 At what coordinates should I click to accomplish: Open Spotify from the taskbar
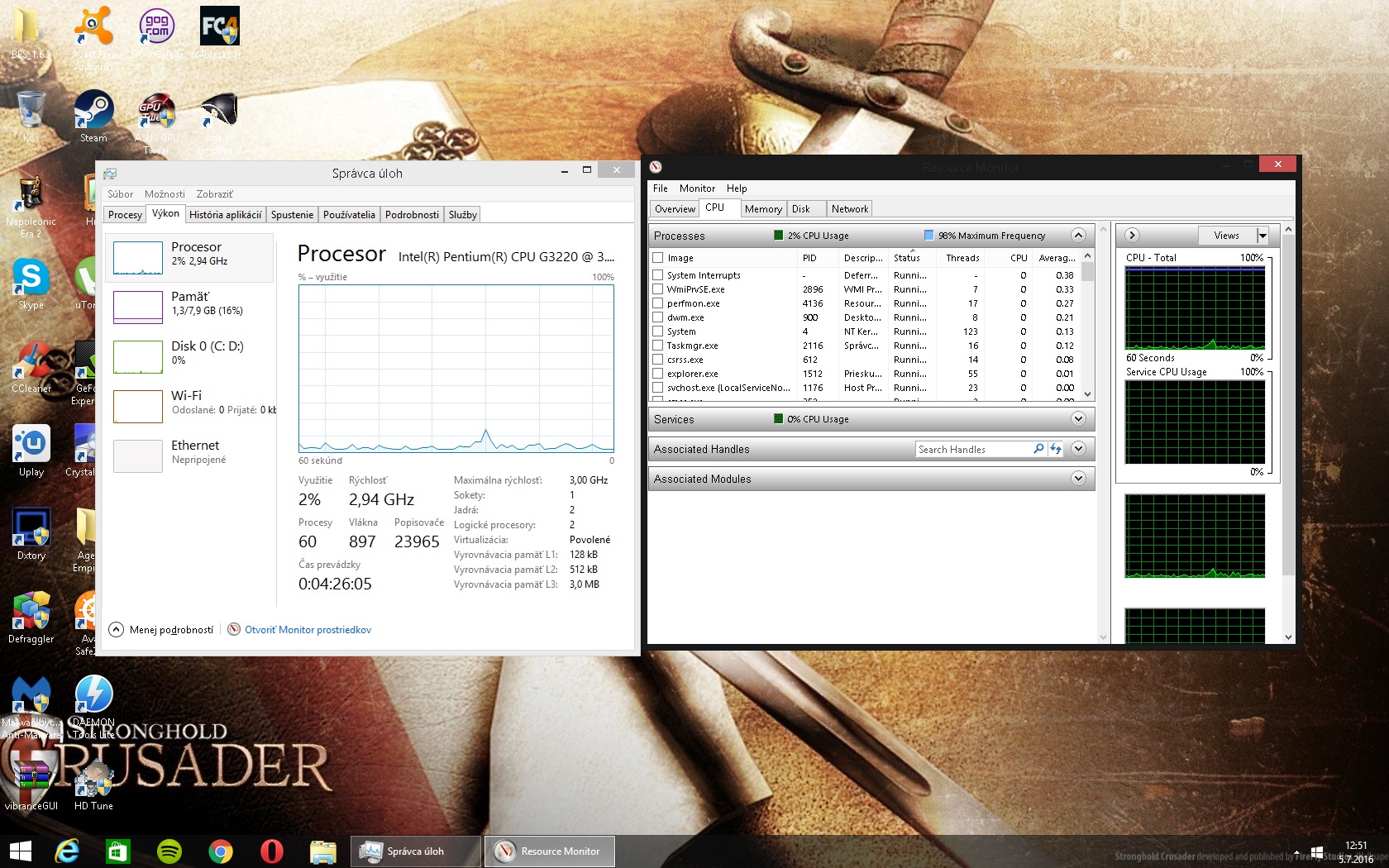(169, 851)
